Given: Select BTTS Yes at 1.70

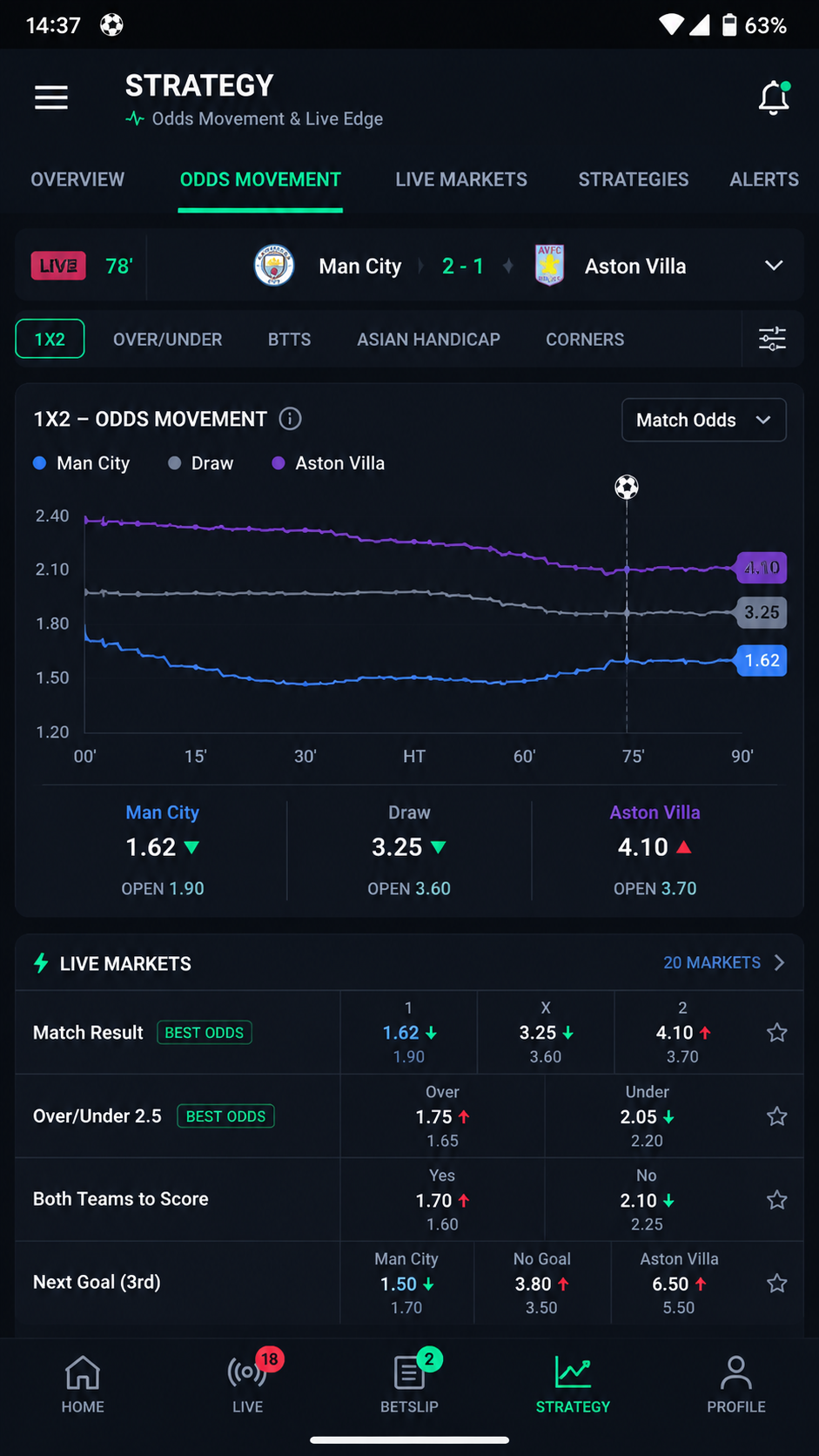Looking at the screenshot, I should (x=442, y=1200).
